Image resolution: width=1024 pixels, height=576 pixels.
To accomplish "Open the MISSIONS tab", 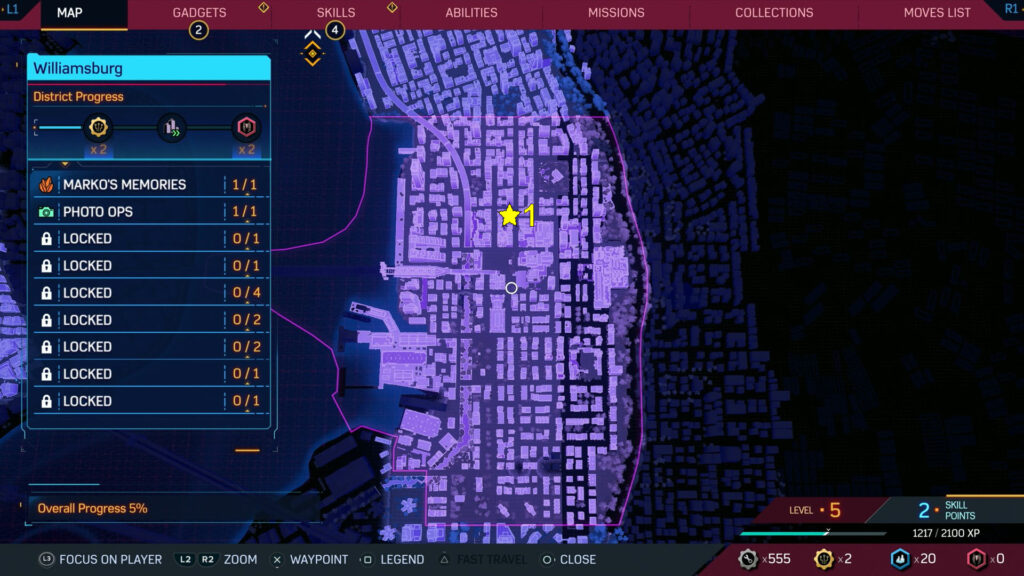I will 616,12.
